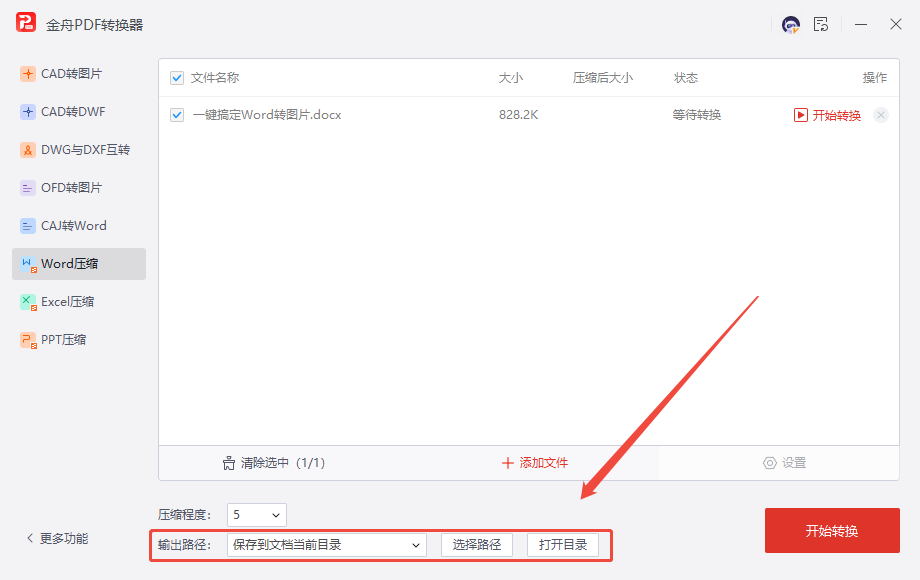
Task: Click the row's red play icon
Action: click(x=800, y=115)
